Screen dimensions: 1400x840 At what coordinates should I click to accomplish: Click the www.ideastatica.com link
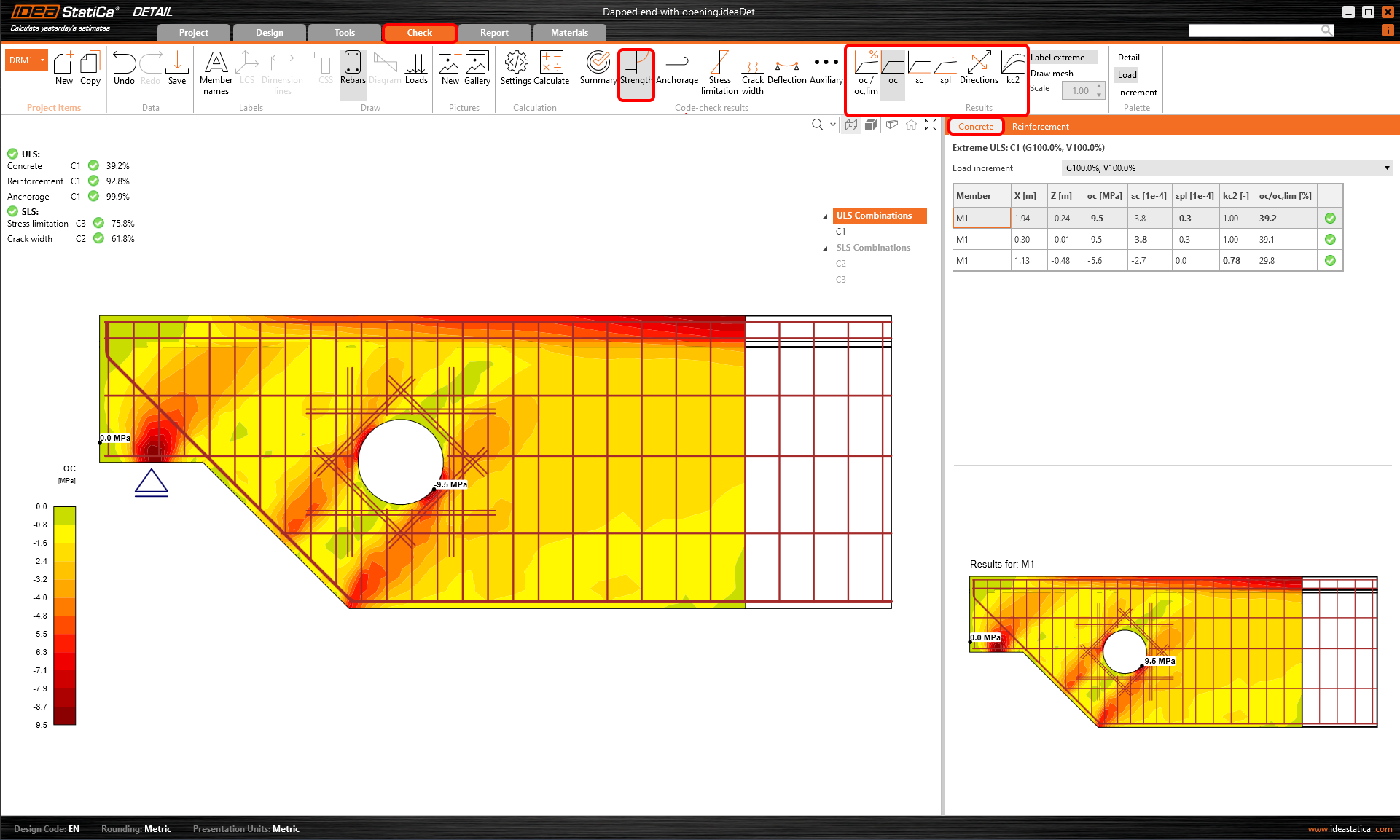click(x=1350, y=829)
